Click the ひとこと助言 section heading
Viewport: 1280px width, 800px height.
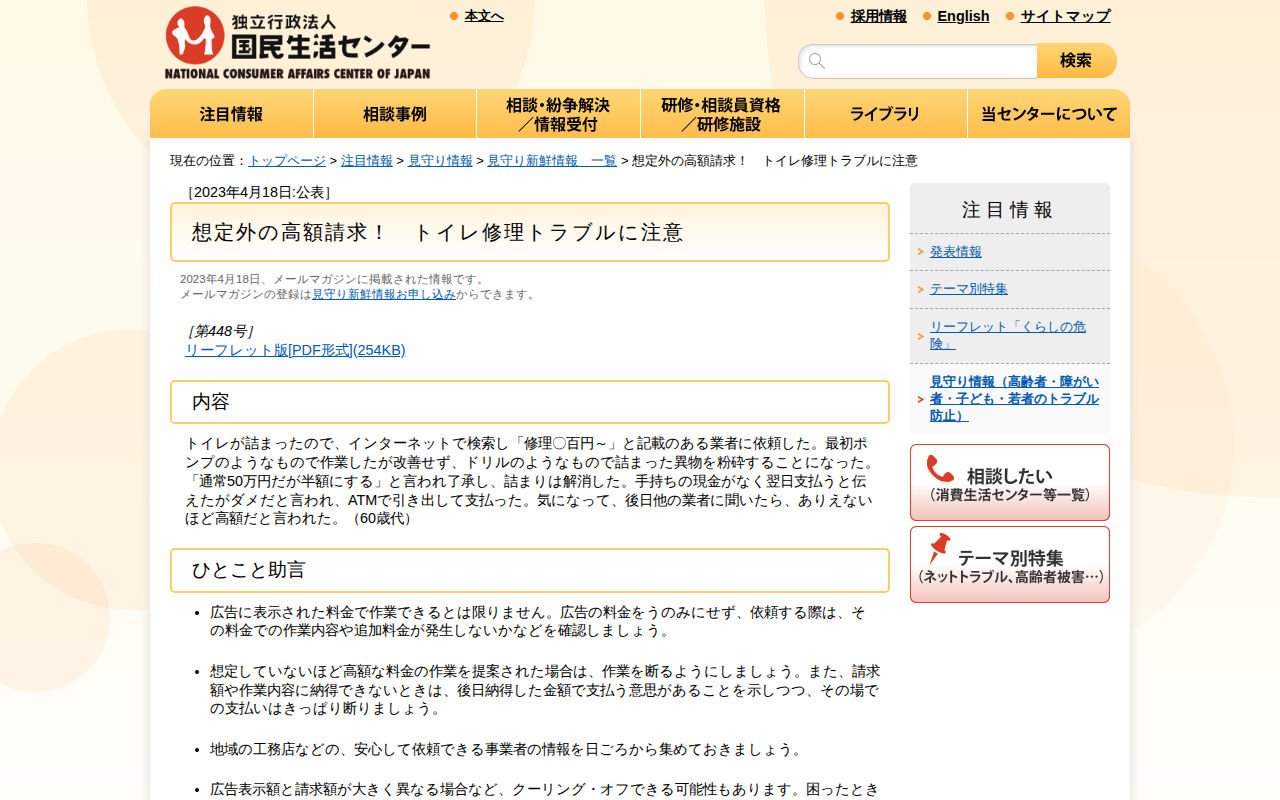(x=530, y=570)
